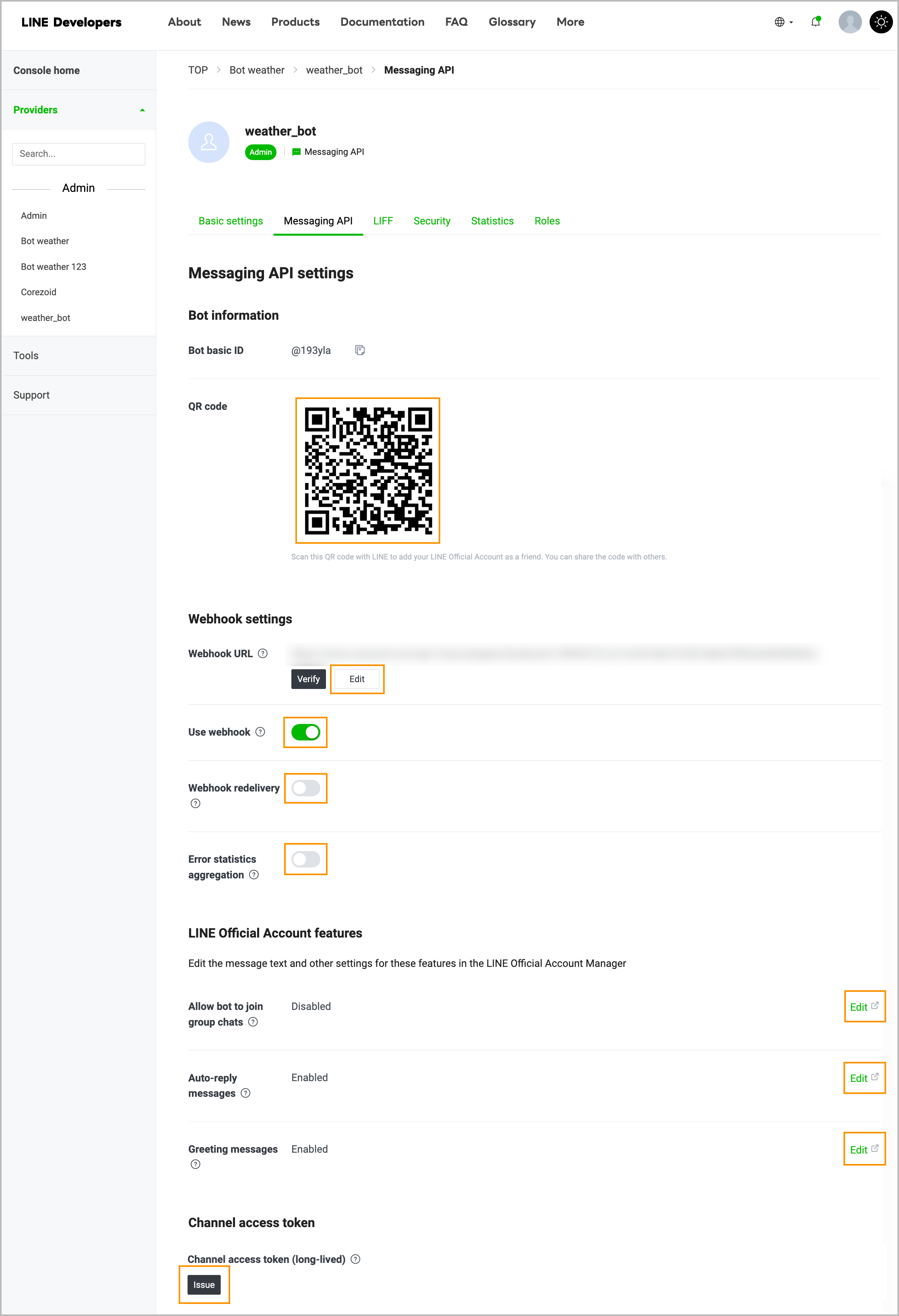Expand the More menu
Image resolution: width=899 pixels, height=1316 pixels.
click(x=570, y=22)
